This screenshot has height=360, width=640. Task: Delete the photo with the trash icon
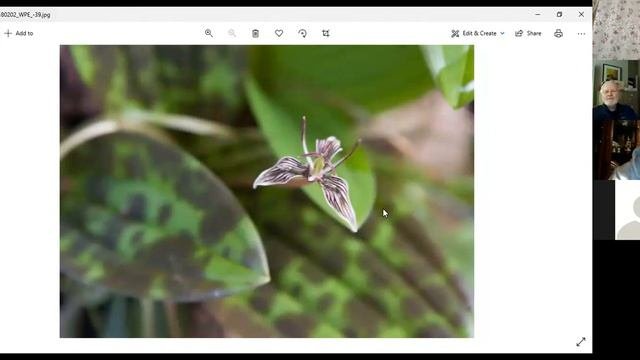(256, 33)
